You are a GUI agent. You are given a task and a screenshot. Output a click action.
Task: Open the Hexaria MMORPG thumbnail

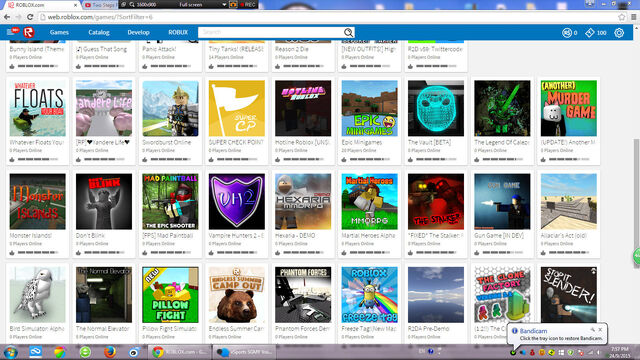click(x=303, y=202)
